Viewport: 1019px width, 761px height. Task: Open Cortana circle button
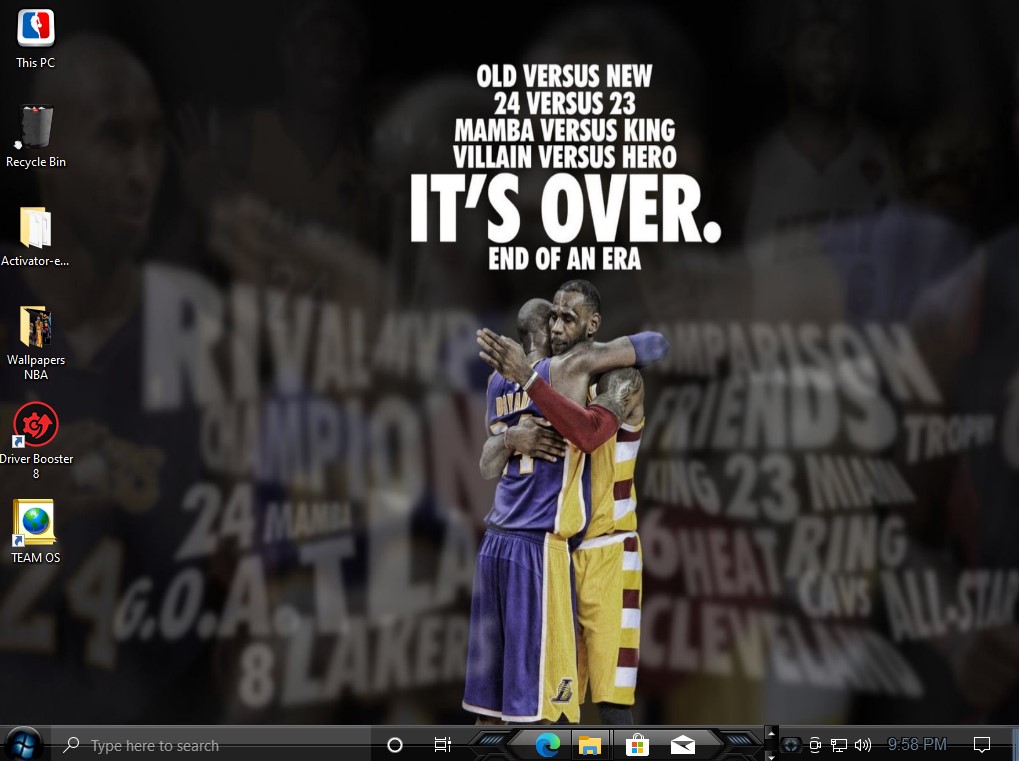coord(394,745)
